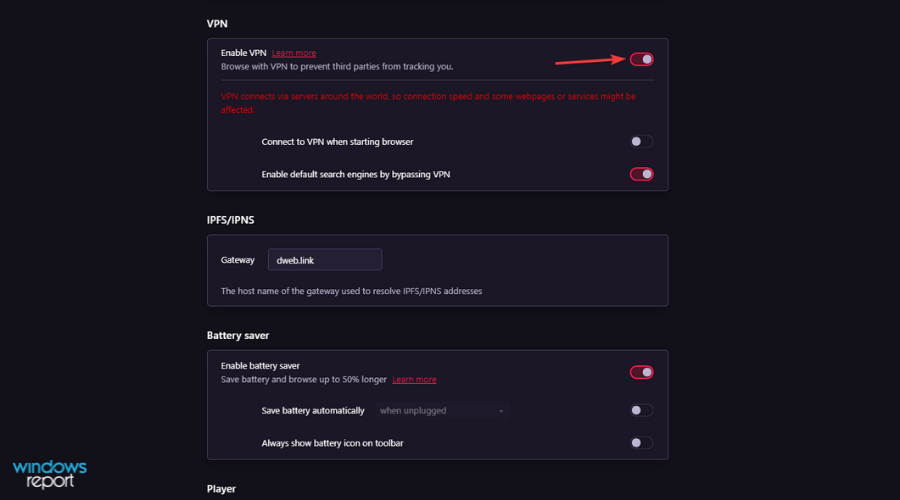Open the battery saver Learn more link
The width and height of the screenshot is (900, 500).
414,379
